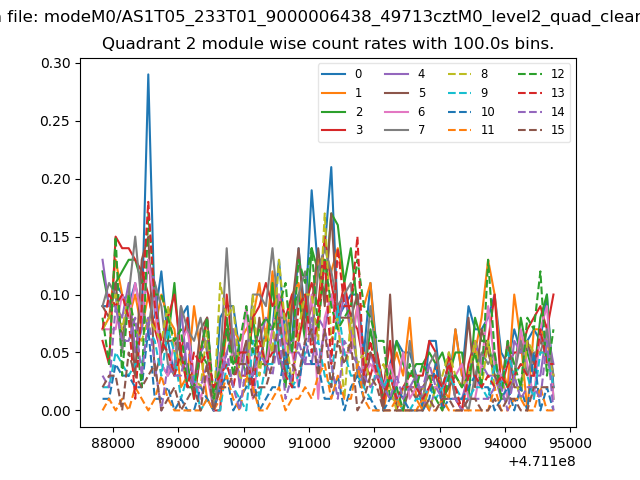Click the x-axis tick label 93000

[x=440, y=443]
